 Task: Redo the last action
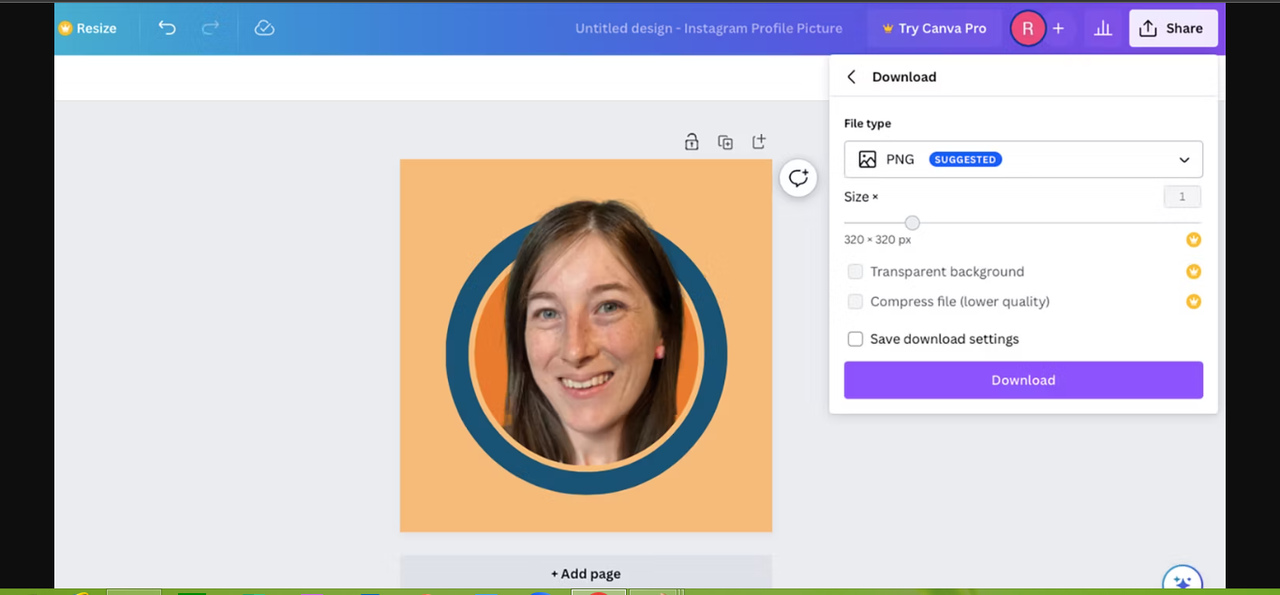210,28
